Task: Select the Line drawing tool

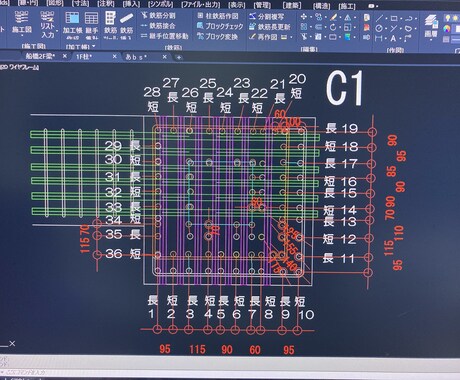Action: click(379, 18)
